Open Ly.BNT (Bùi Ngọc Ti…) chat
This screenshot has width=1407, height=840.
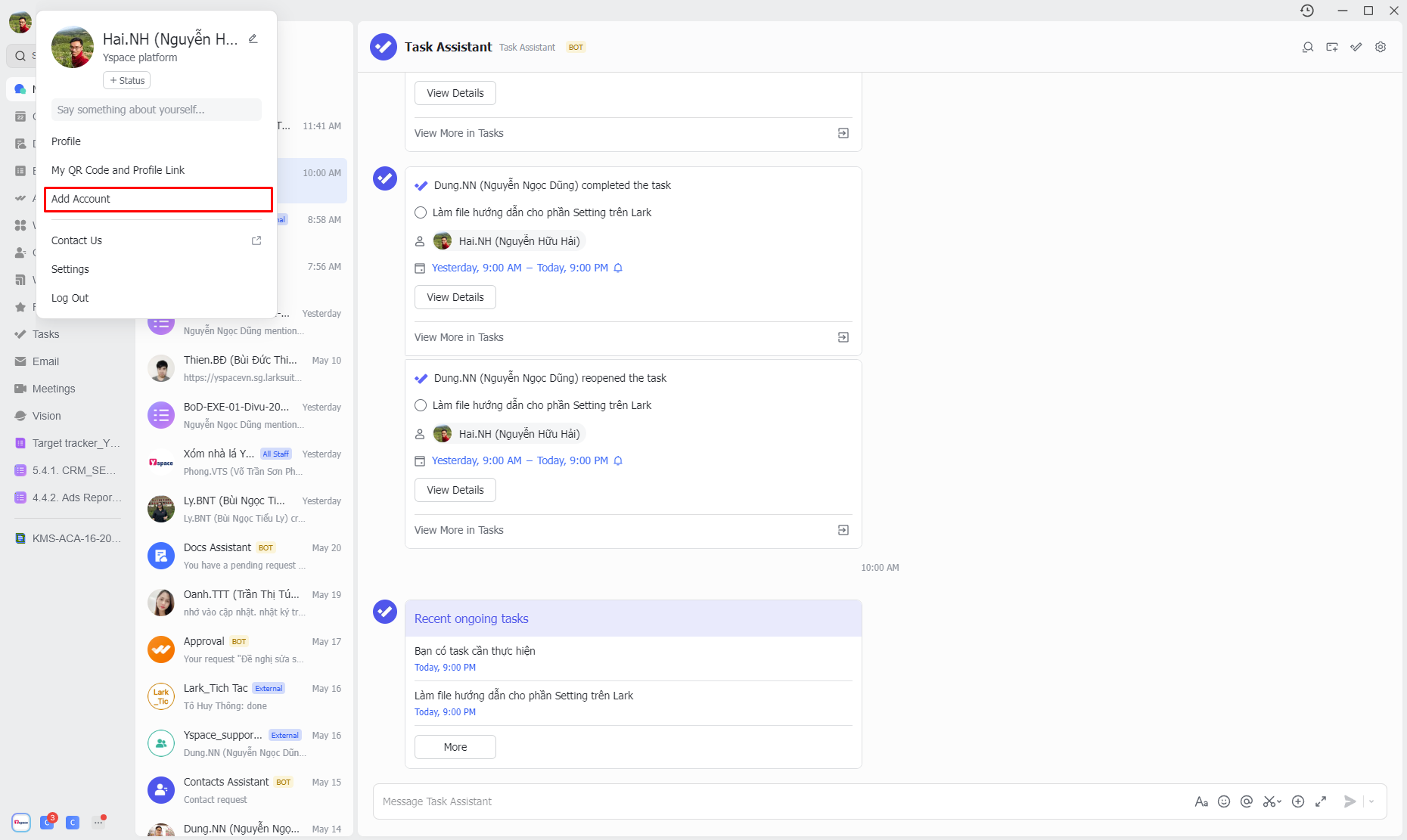point(244,509)
